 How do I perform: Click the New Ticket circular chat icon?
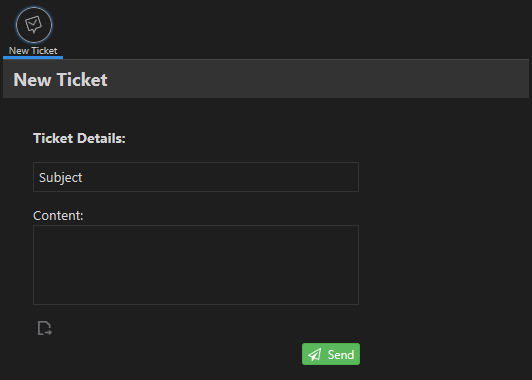click(x=34, y=25)
